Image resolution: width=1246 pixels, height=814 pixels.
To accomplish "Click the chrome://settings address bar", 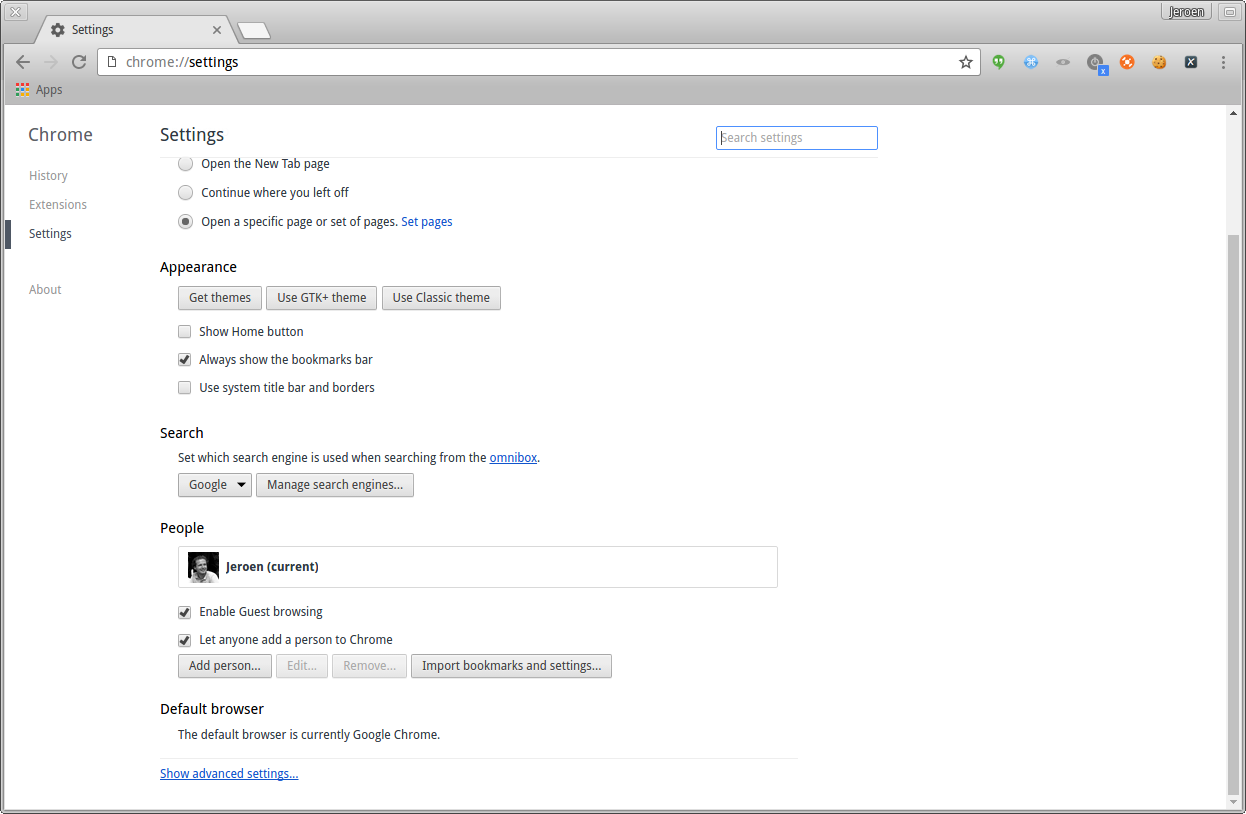I will click(538, 62).
